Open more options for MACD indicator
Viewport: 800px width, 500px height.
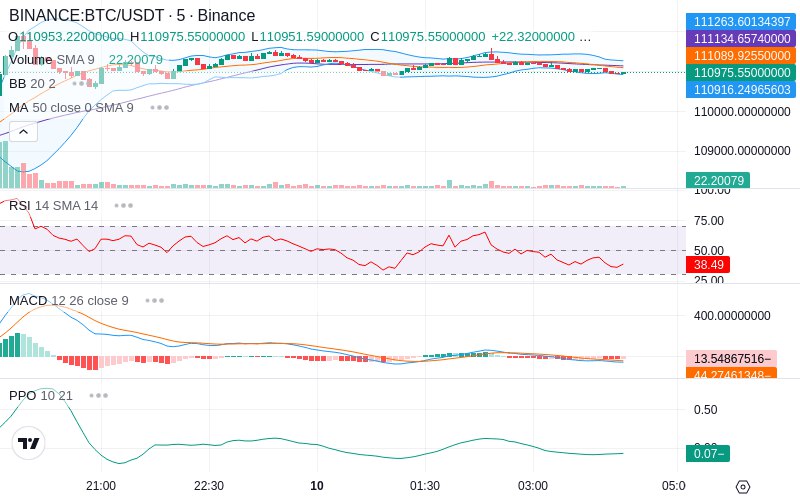(x=155, y=301)
